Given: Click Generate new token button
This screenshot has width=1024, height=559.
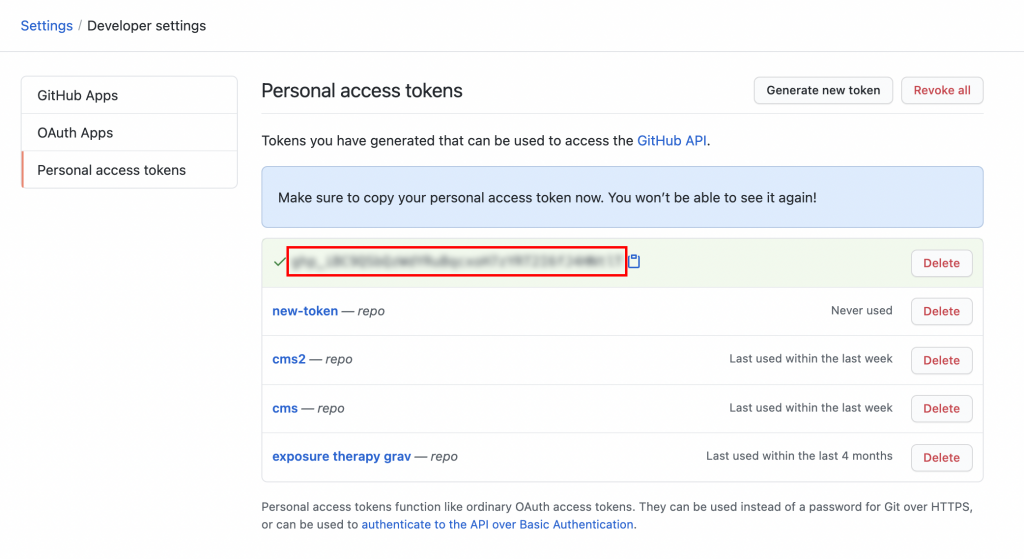Looking at the screenshot, I should click(x=823, y=90).
